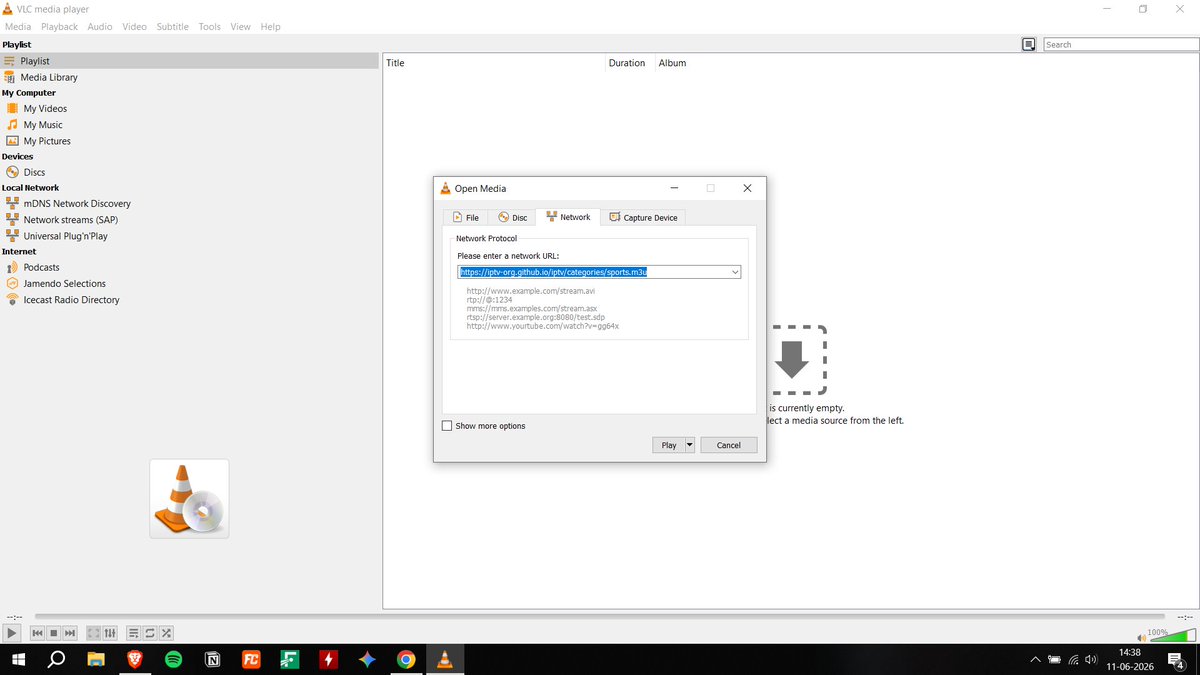
Task: Toggle the playlist view button
Action: click(134, 633)
